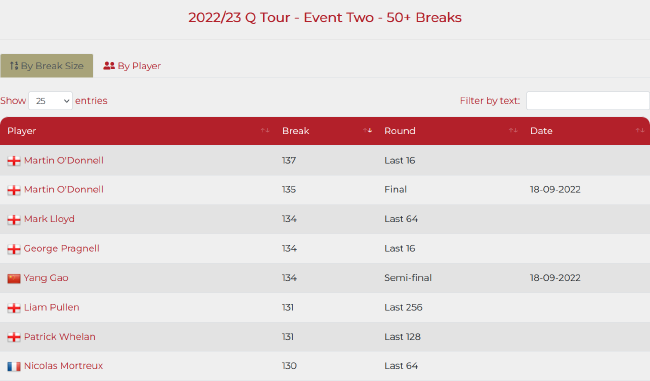Switch to the By Player tab
650x381 pixels.
[x=132, y=66]
